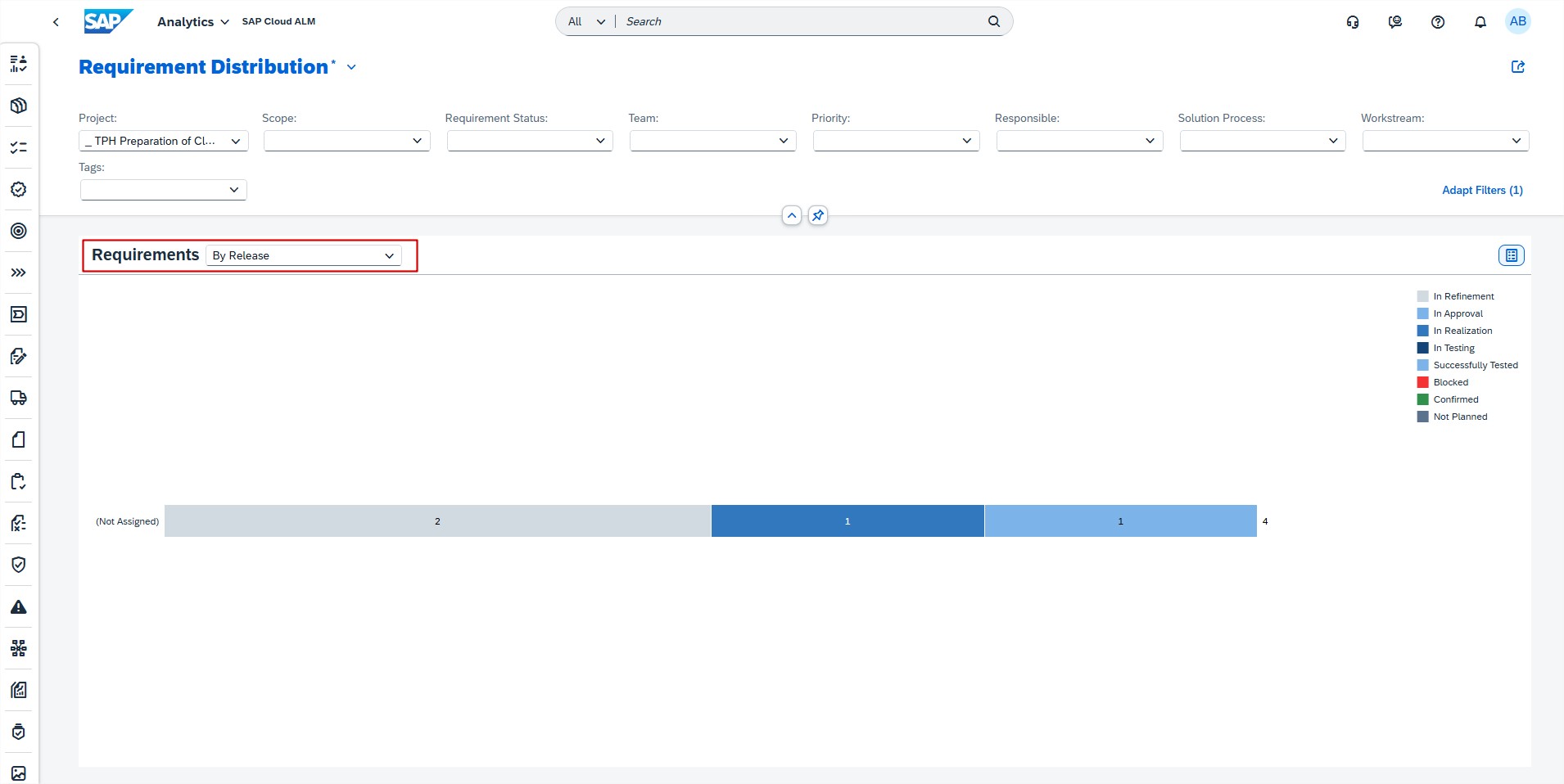Screen dimensions: 1564x784
Task: Collapse the filter header section
Action: 791,215
